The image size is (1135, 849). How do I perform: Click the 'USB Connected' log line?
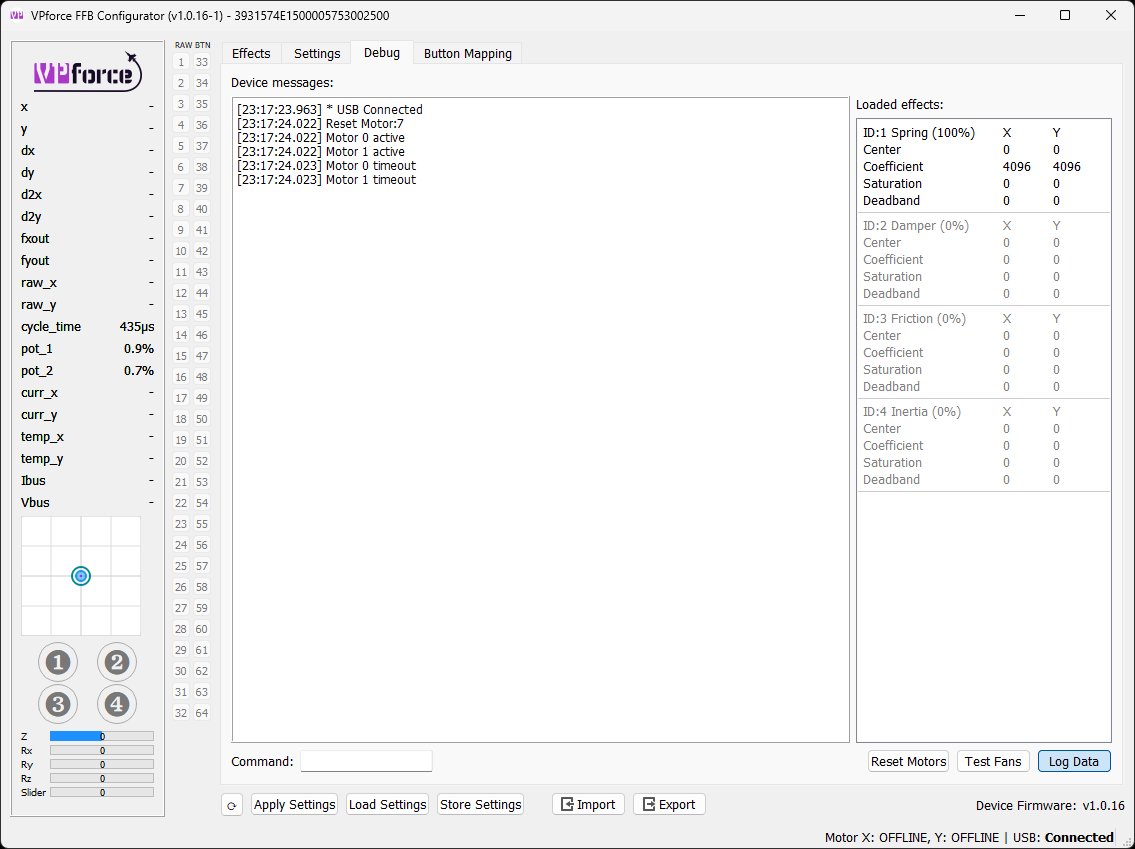click(x=330, y=110)
